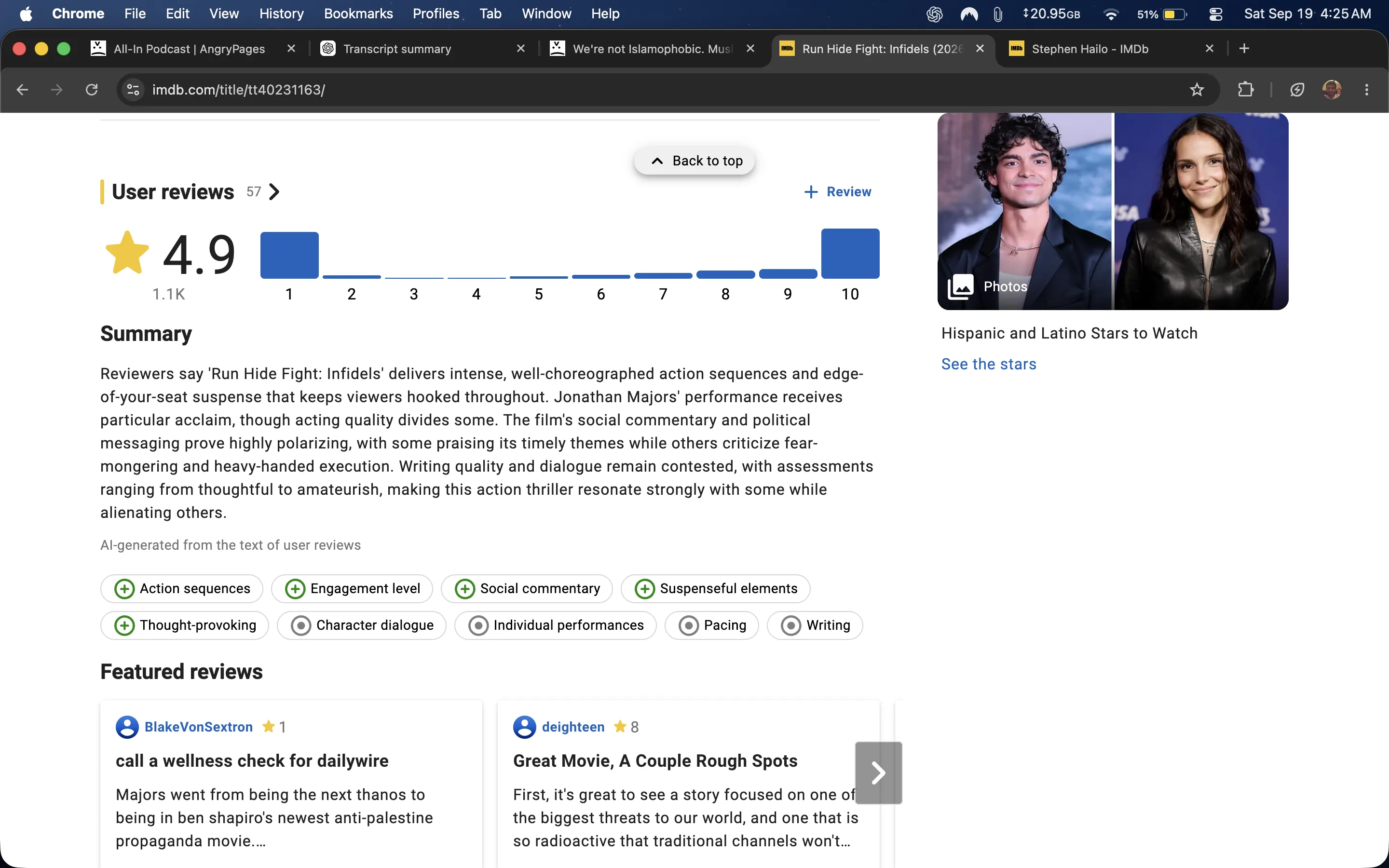1389x868 pixels.
Task: Click the yellow rating star beside 4.9
Action: tap(127, 253)
